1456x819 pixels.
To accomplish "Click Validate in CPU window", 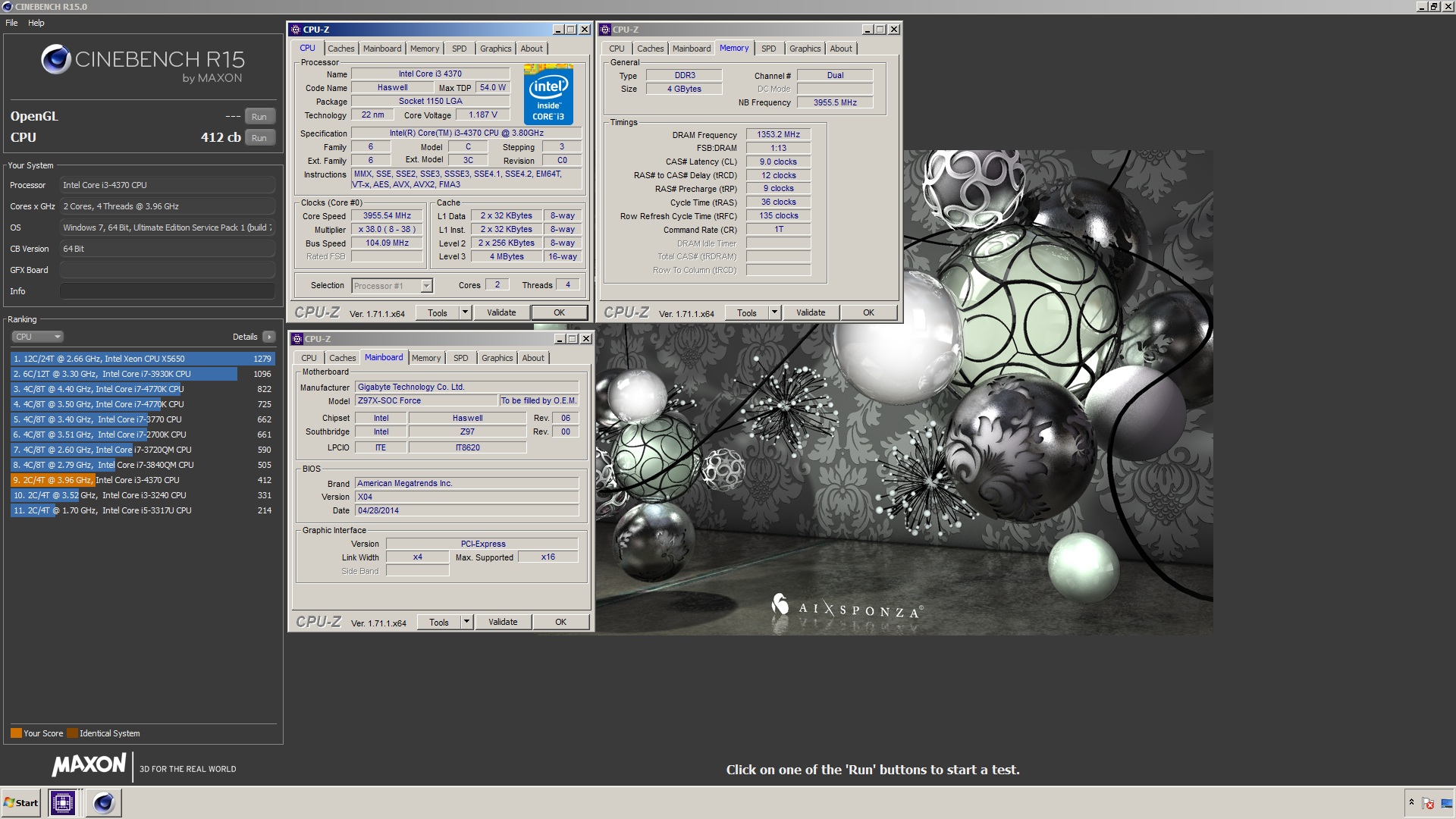I will [x=501, y=312].
